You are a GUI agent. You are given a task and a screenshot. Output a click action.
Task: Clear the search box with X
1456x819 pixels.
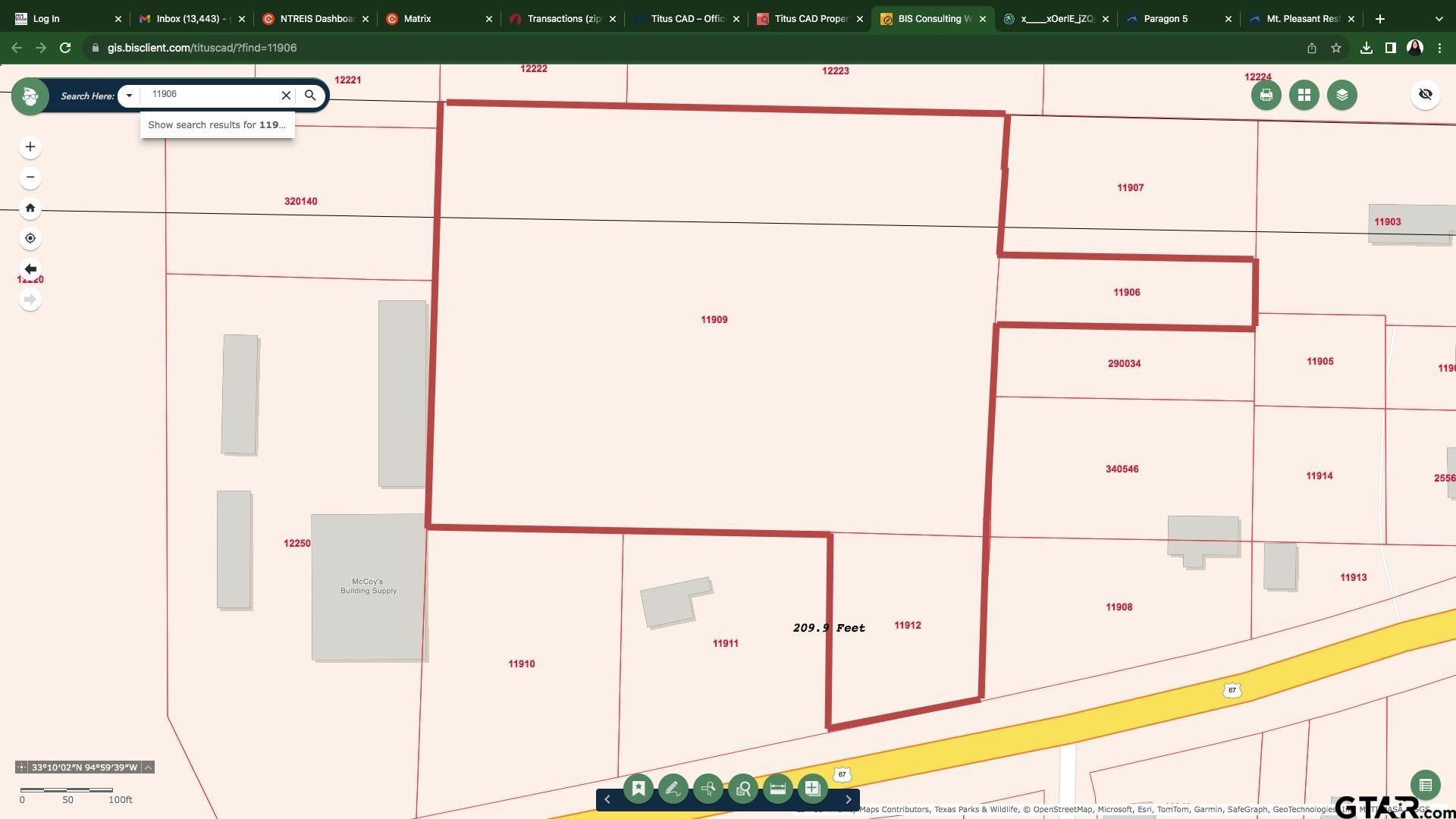coord(286,96)
